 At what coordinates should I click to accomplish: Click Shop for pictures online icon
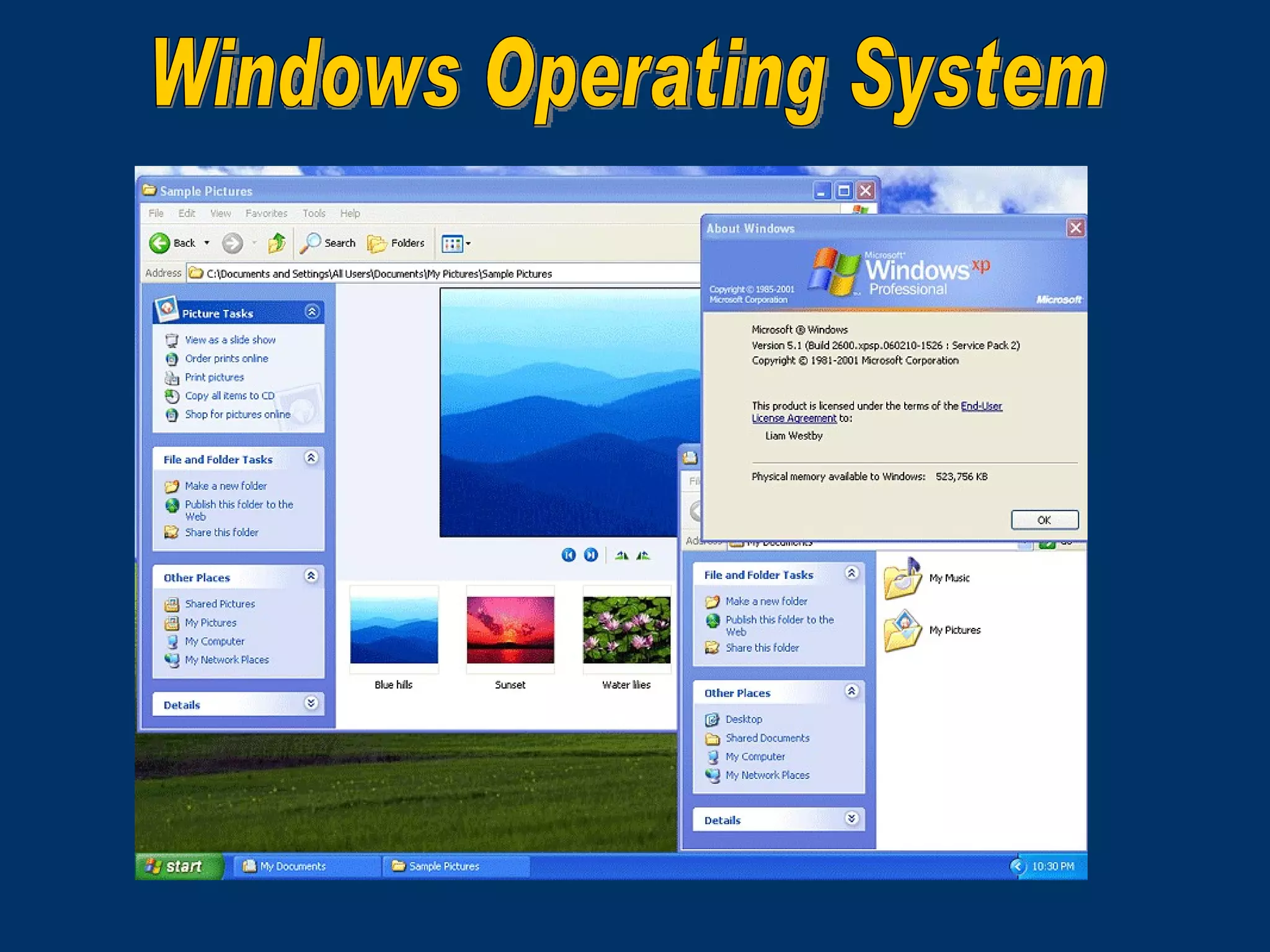172,415
